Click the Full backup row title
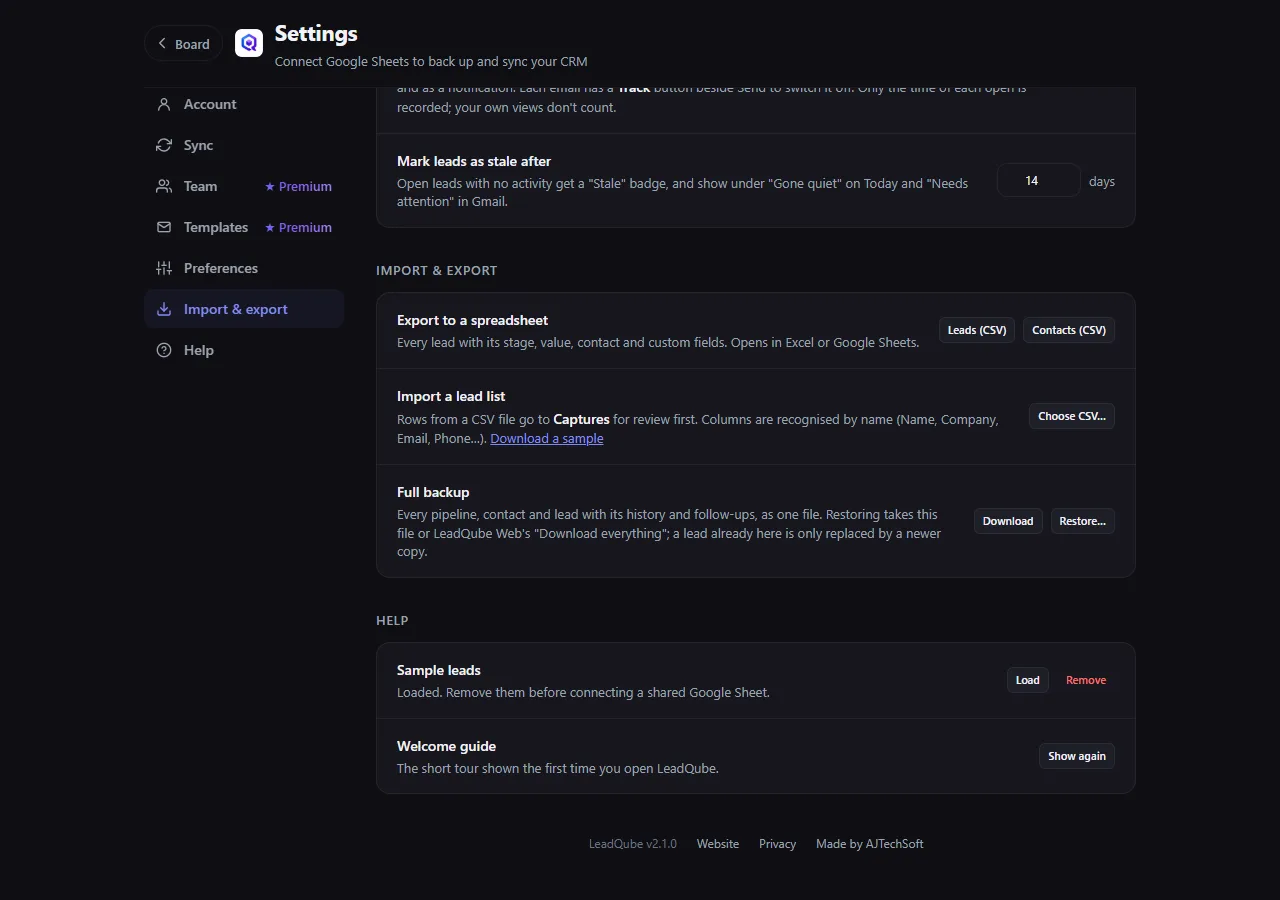 tap(433, 492)
